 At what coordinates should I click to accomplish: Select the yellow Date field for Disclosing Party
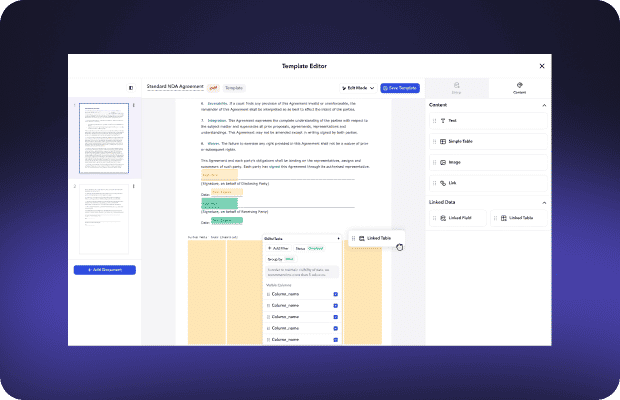click(227, 192)
